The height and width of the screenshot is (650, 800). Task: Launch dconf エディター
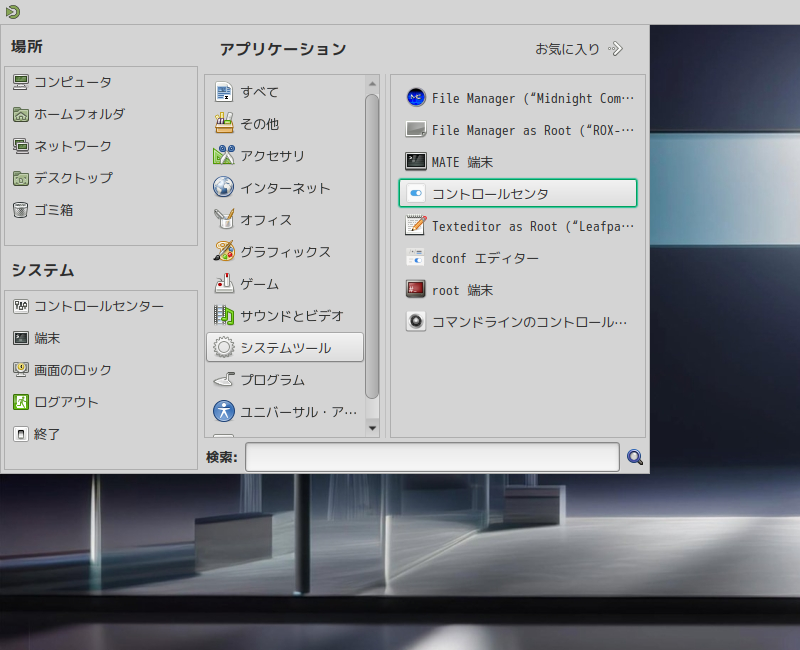point(518,258)
